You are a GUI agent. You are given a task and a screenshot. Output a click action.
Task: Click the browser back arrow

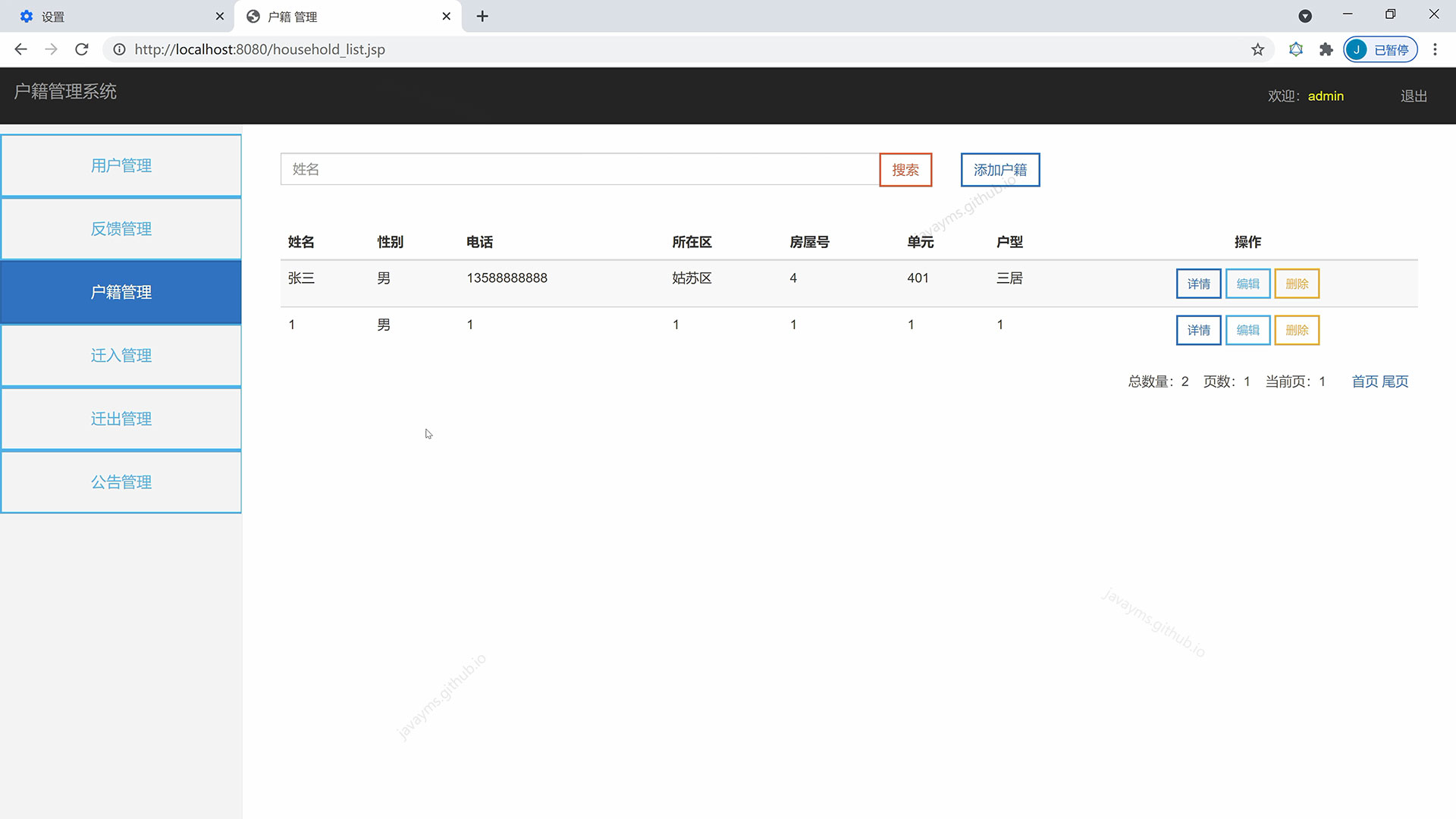[x=20, y=49]
